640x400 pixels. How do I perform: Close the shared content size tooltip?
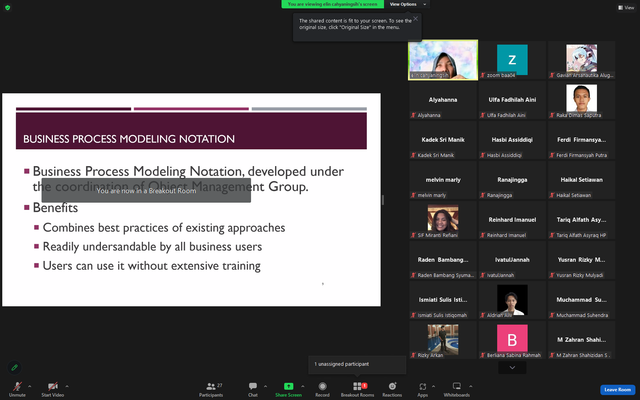416,19
